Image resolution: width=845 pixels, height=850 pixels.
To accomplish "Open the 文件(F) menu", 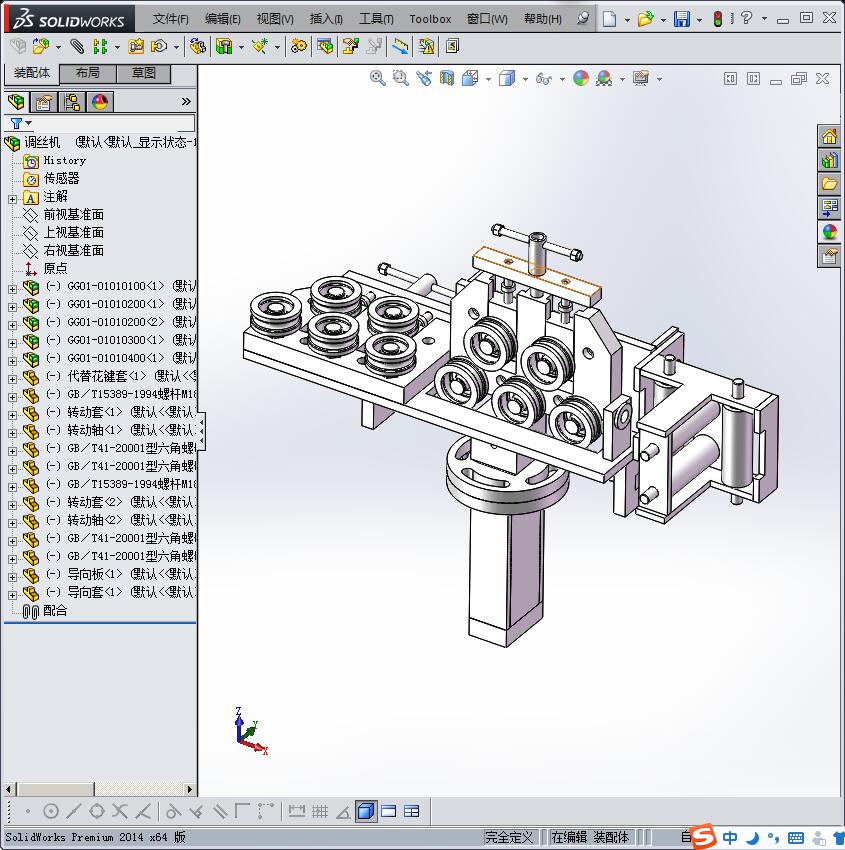I will (171, 19).
